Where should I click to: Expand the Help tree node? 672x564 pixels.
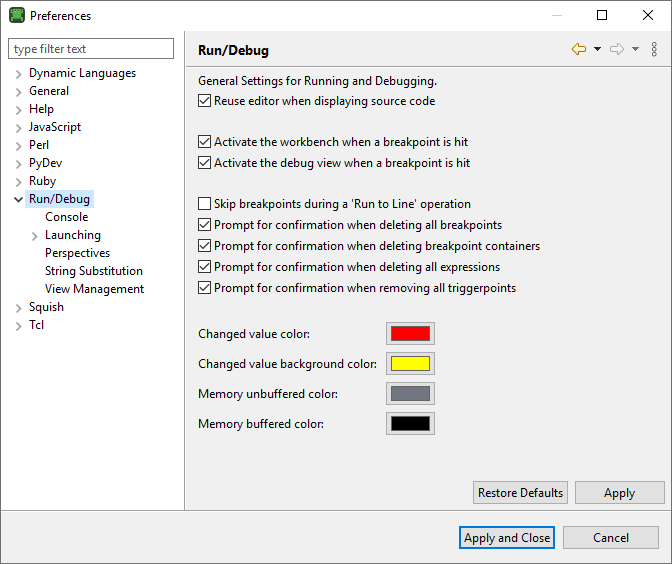(18, 110)
